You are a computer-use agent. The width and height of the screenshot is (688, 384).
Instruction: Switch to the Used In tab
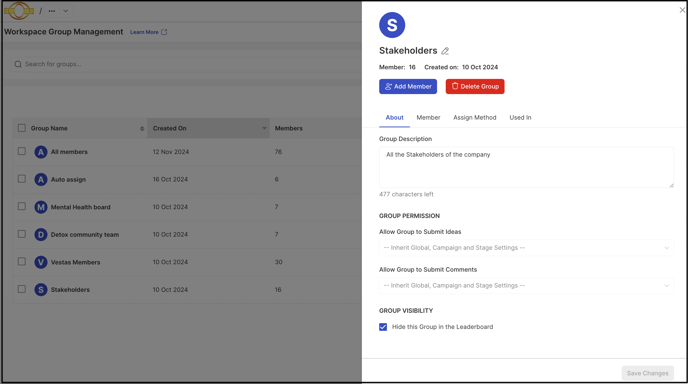(x=520, y=118)
